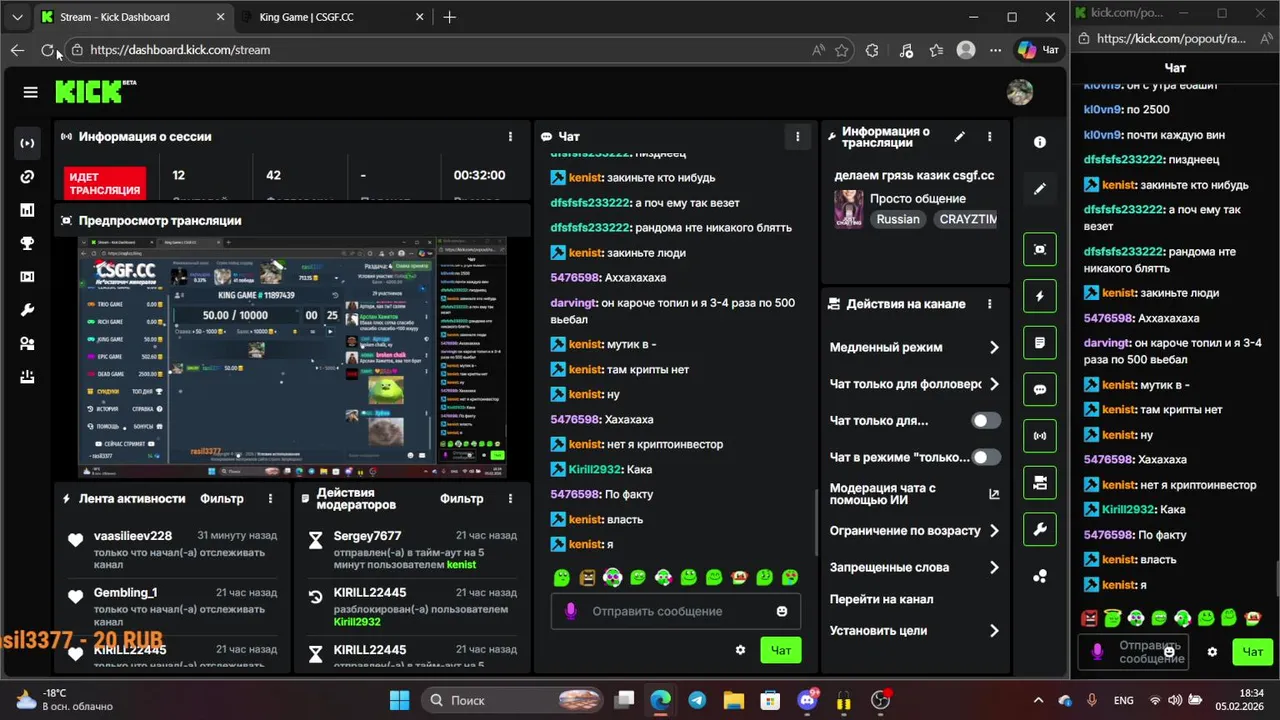Toggle the camera stream info widget icon

(1040, 483)
